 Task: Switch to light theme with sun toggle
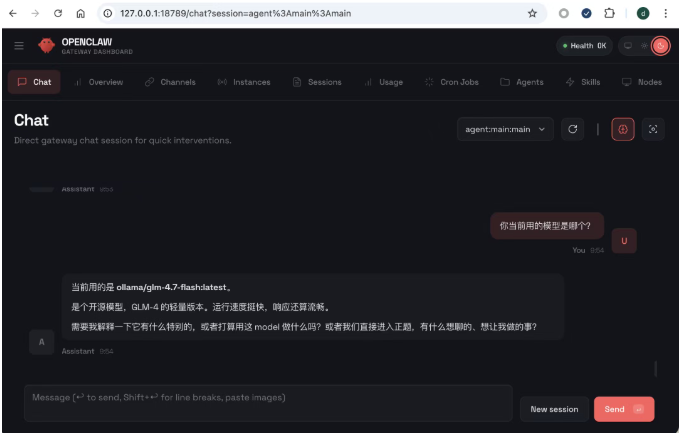point(644,46)
